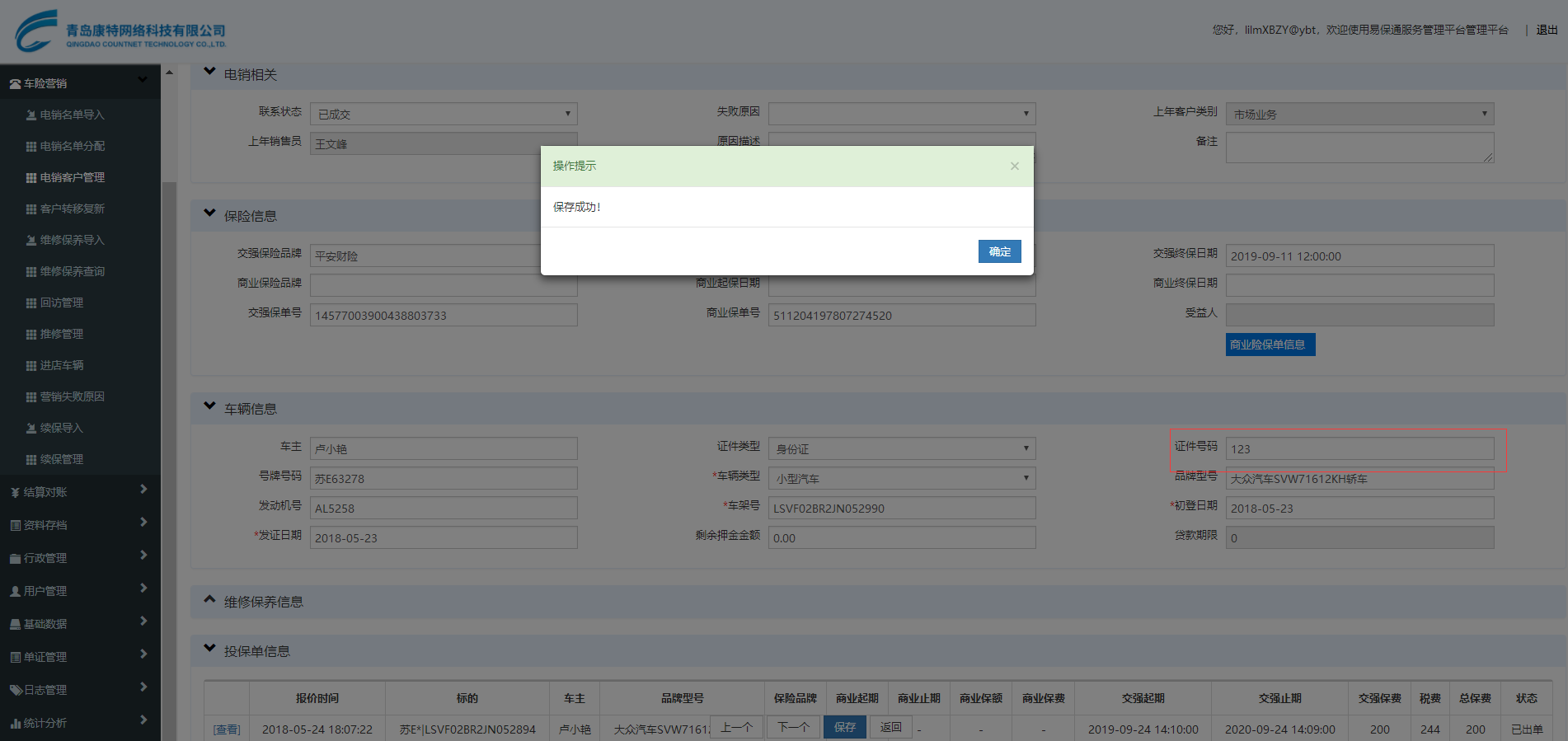Open 电销客户管理 in the sidebar
This screenshot has height=741, width=1568.
[72, 178]
